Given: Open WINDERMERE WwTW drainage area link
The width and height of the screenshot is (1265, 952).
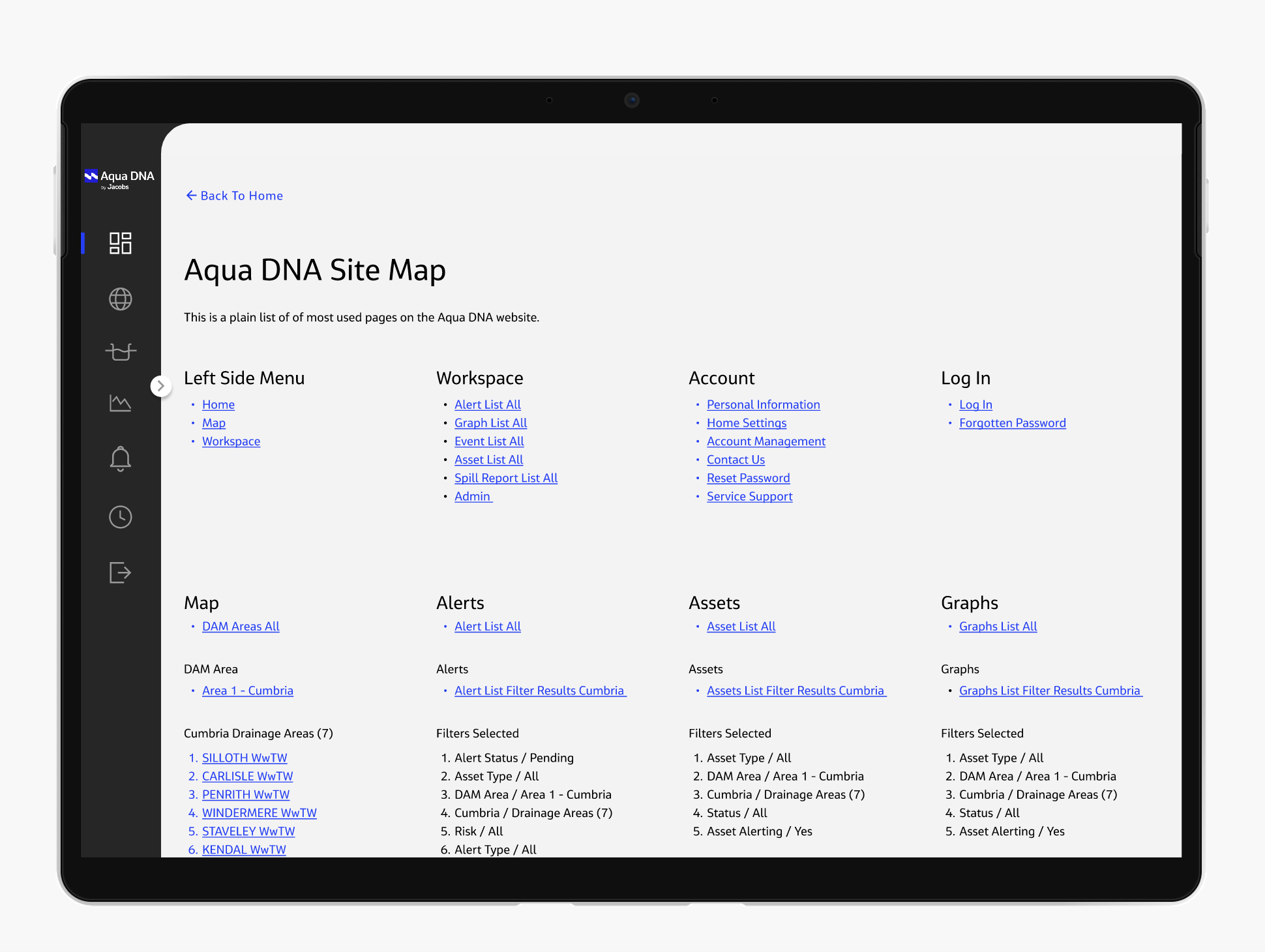Looking at the screenshot, I should pos(259,813).
